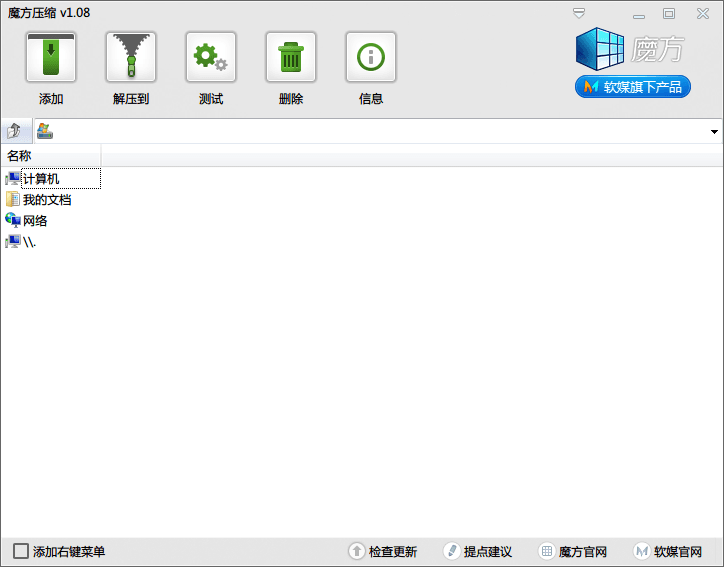The height and width of the screenshot is (567, 724).
Task: Click the 删除 label text
Action: point(291,98)
